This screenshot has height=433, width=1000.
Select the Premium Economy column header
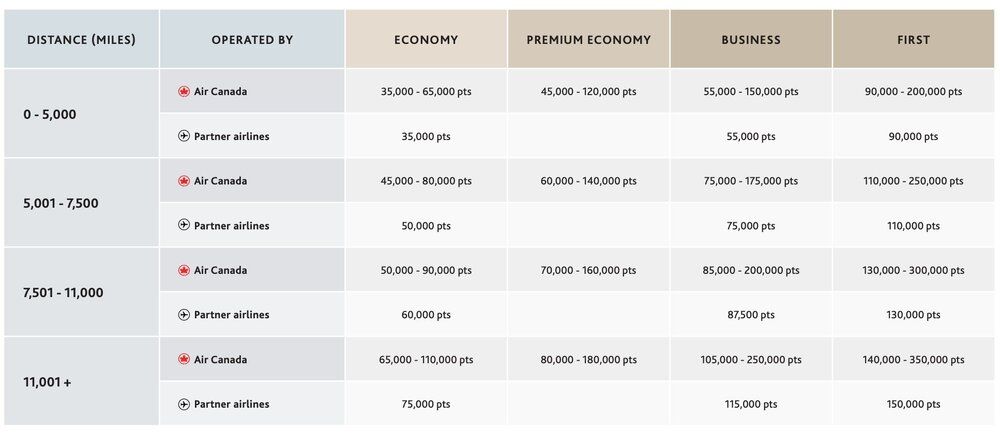[588, 40]
